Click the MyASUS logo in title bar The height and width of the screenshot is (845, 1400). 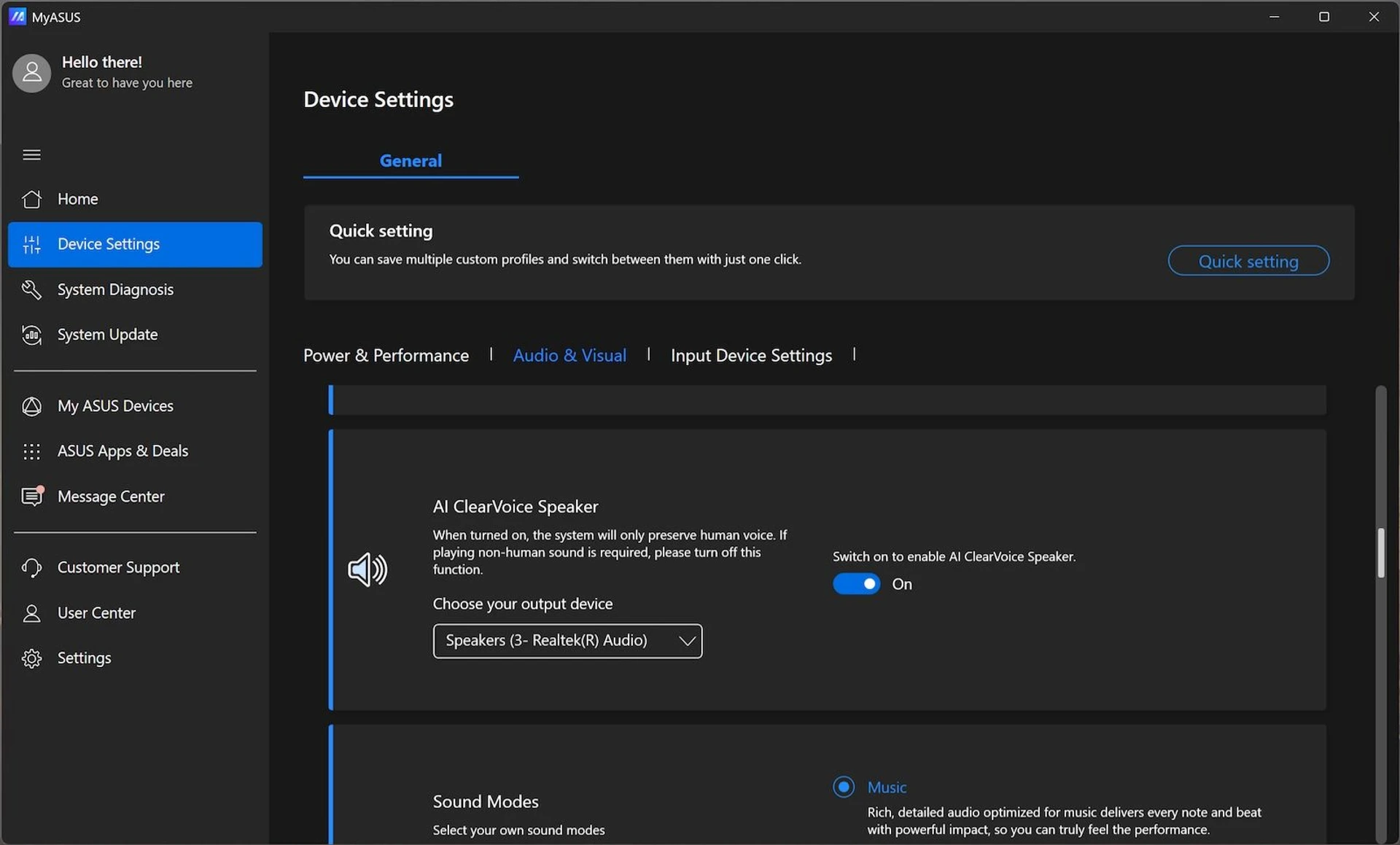17,16
